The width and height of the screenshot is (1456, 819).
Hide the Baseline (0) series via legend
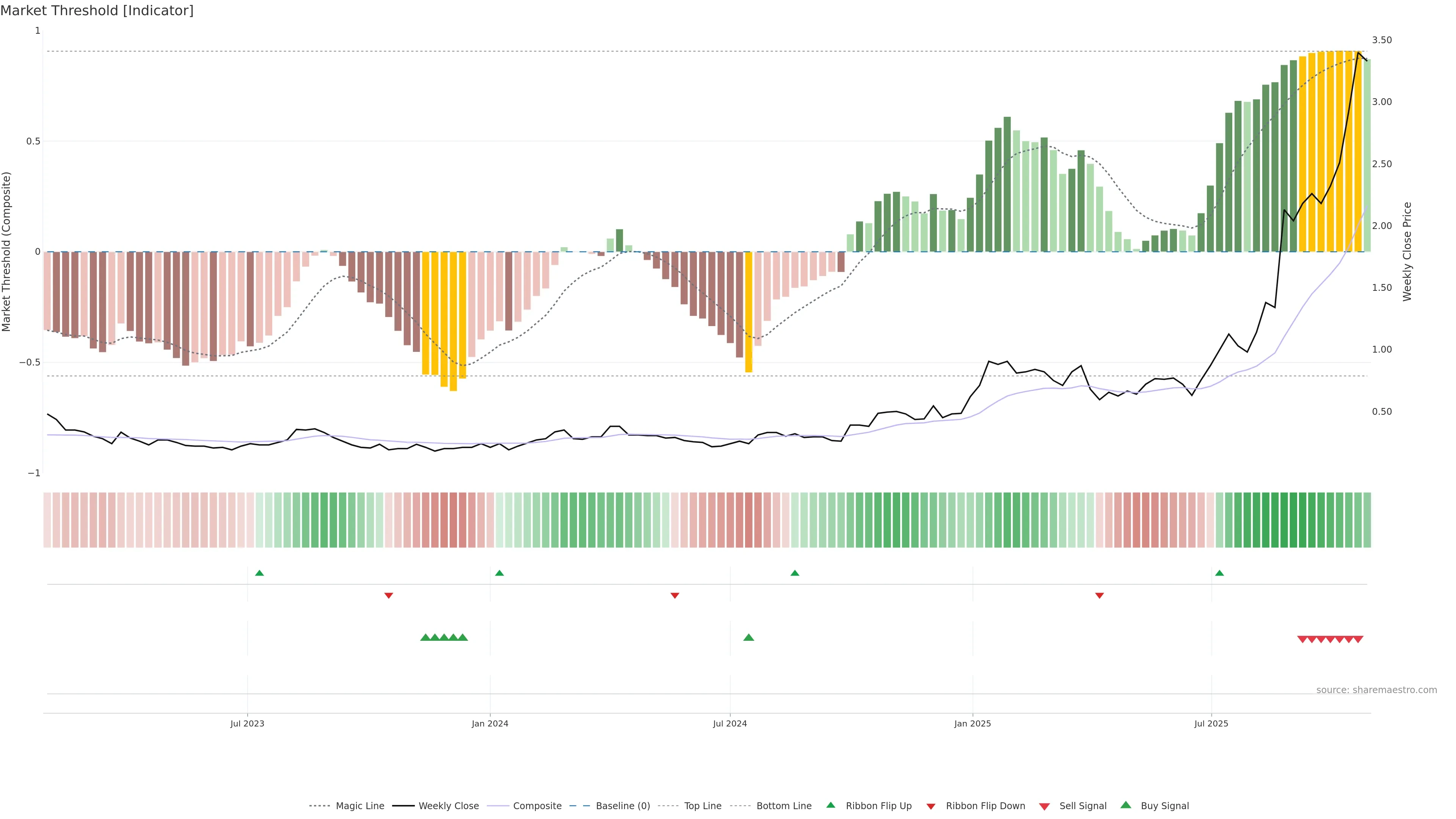(622, 806)
